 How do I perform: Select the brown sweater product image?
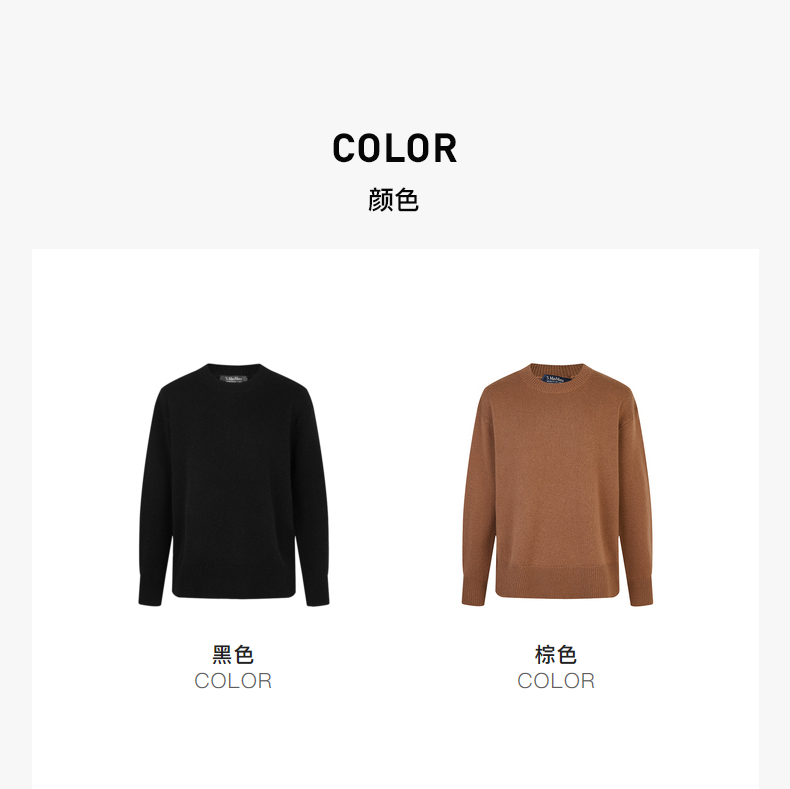[557, 485]
